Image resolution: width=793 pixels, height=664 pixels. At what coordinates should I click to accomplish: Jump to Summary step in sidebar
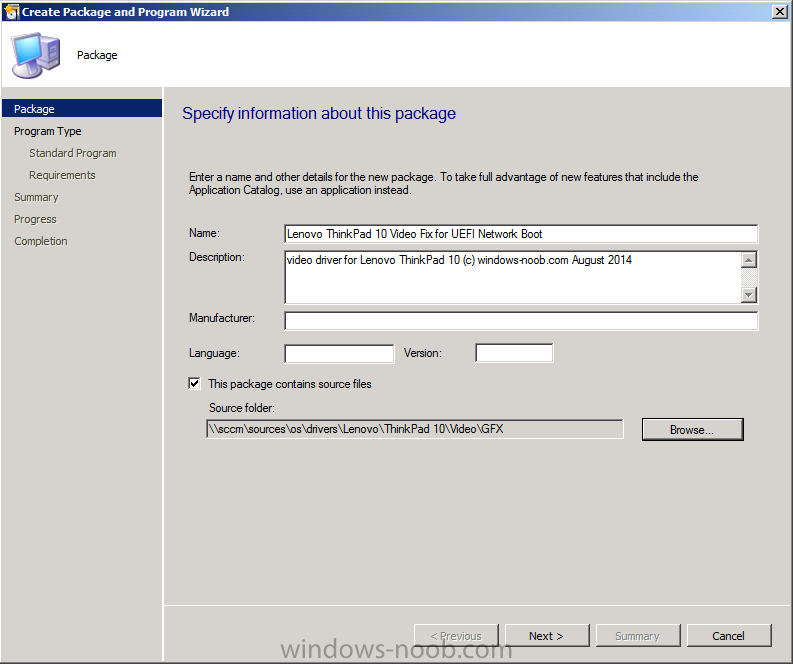pyautogui.click(x=36, y=197)
